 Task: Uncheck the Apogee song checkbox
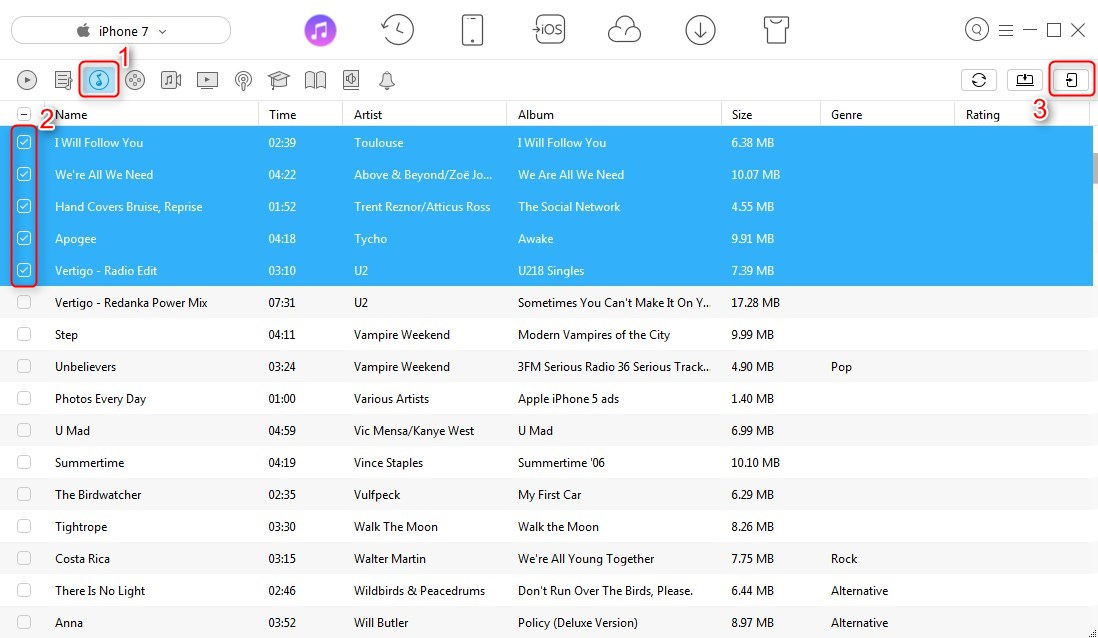pyautogui.click(x=24, y=238)
